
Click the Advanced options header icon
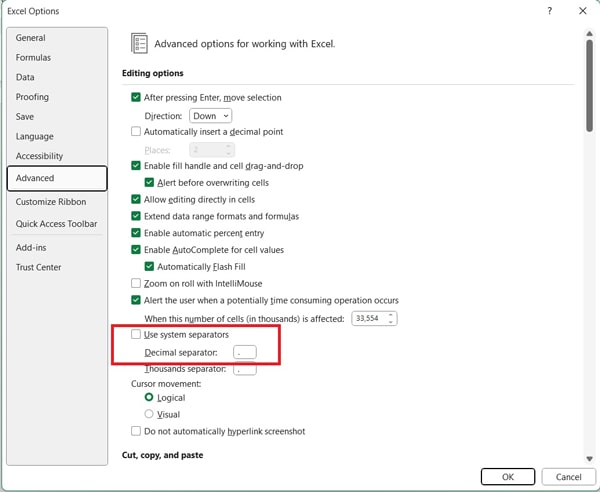coord(139,43)
